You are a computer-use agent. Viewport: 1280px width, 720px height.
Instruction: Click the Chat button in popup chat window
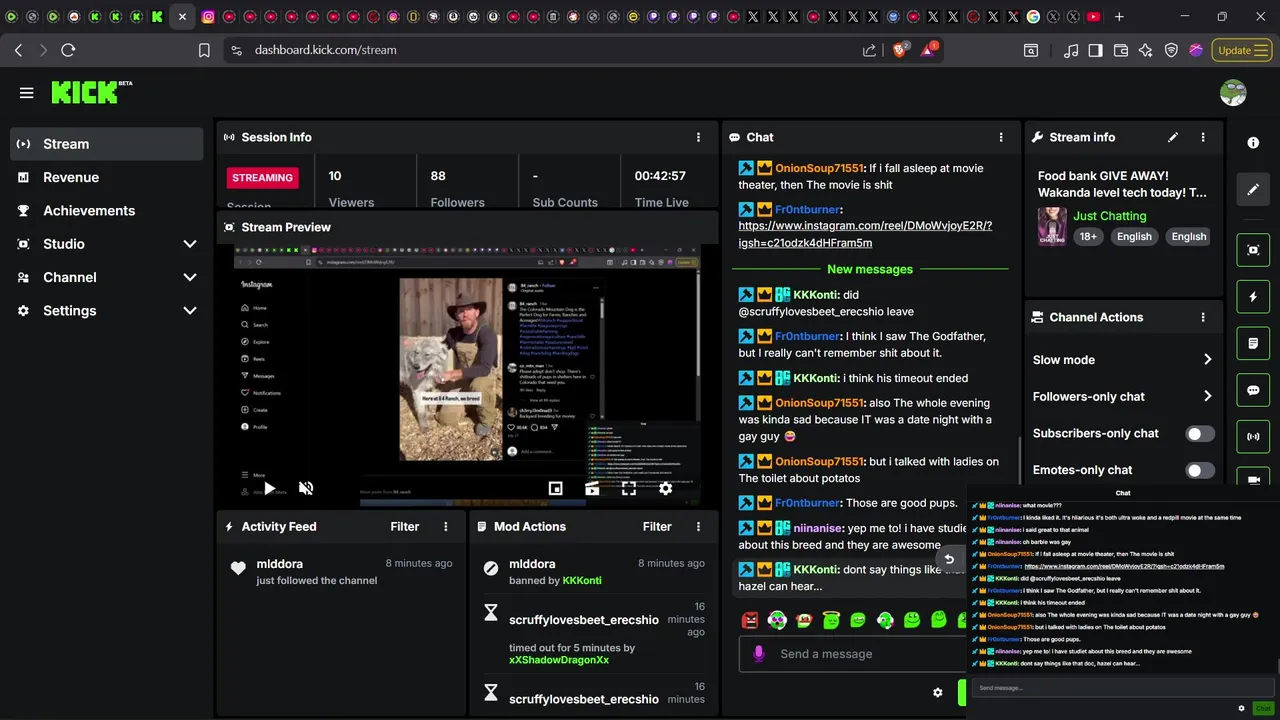pos(1264,708)
